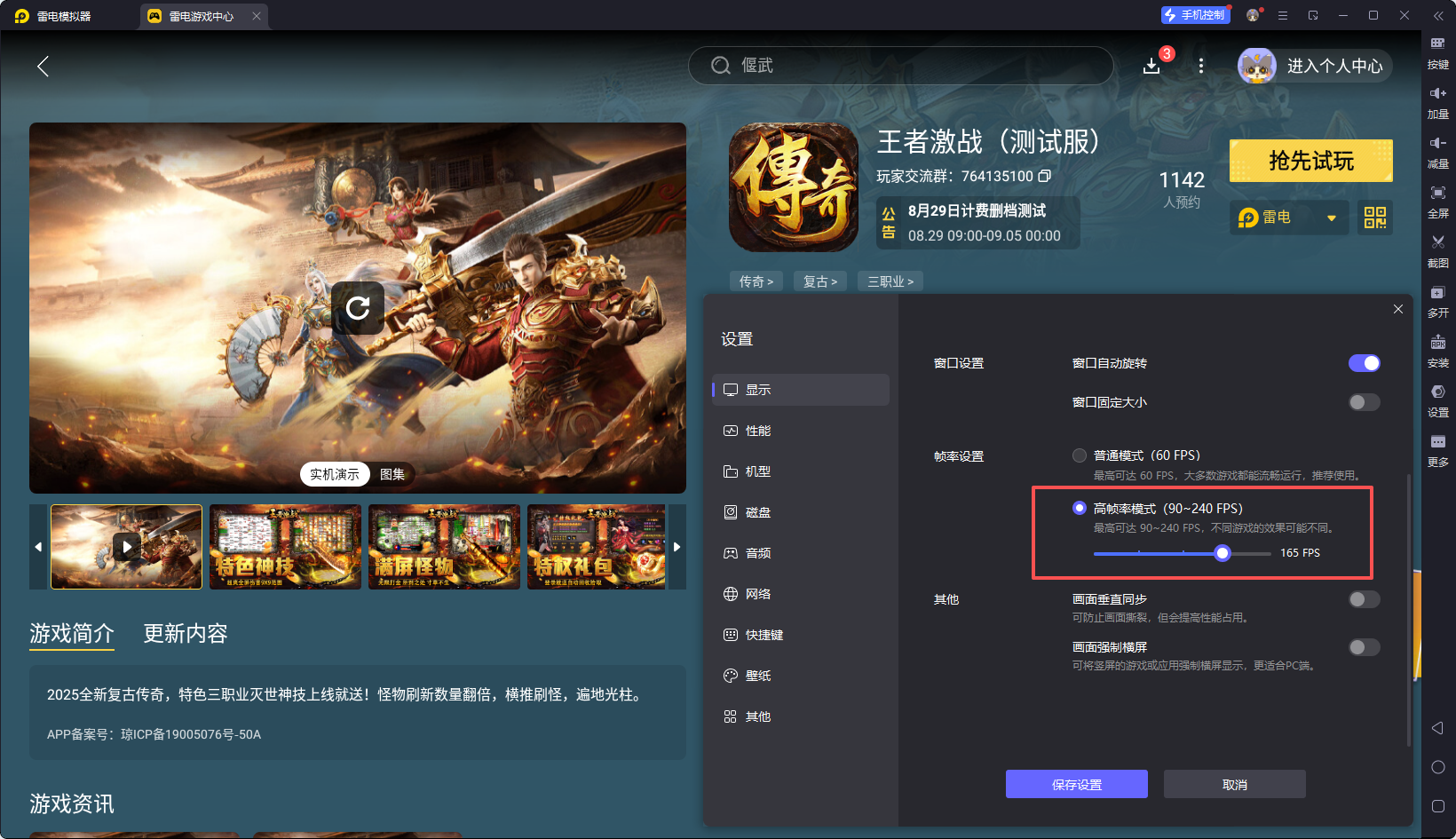Copy the player group number 764135100

[x=1045, y=176]
